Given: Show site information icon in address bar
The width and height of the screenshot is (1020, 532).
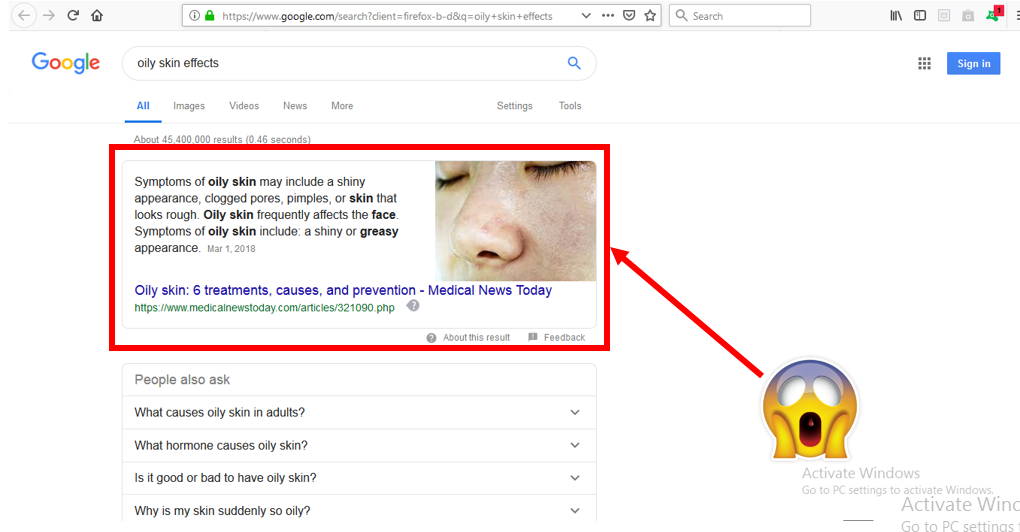Looking at the screenshot, I should point(194,16).
